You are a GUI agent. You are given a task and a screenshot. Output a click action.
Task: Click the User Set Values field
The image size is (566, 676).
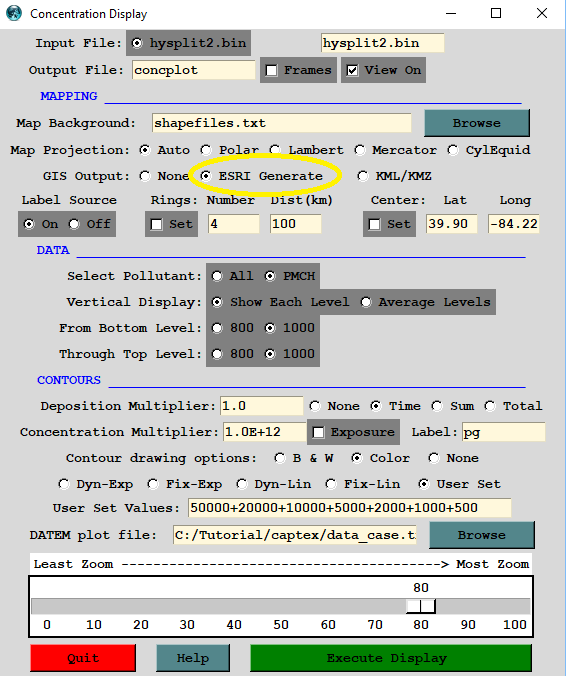[x=350, y=508]
